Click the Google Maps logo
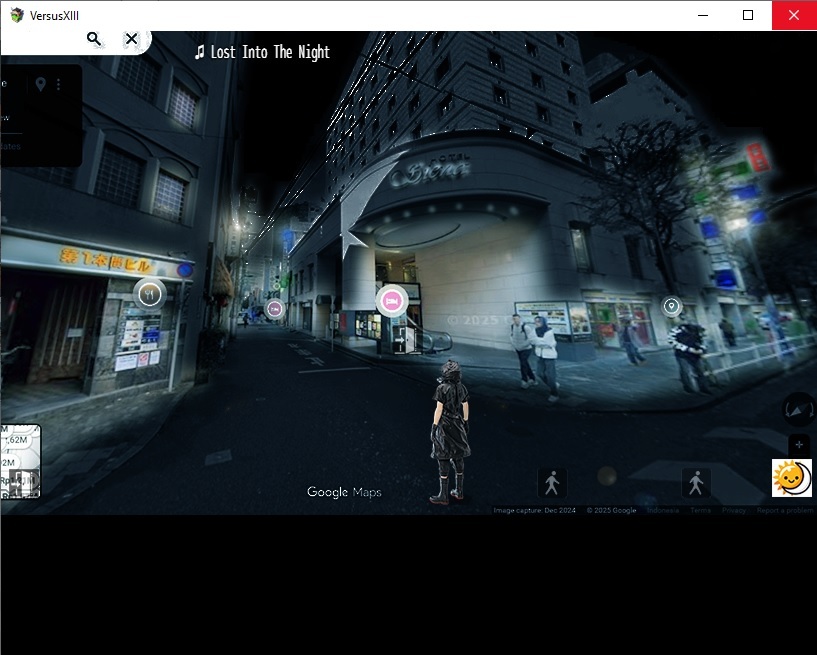 (x=344, y=492)
